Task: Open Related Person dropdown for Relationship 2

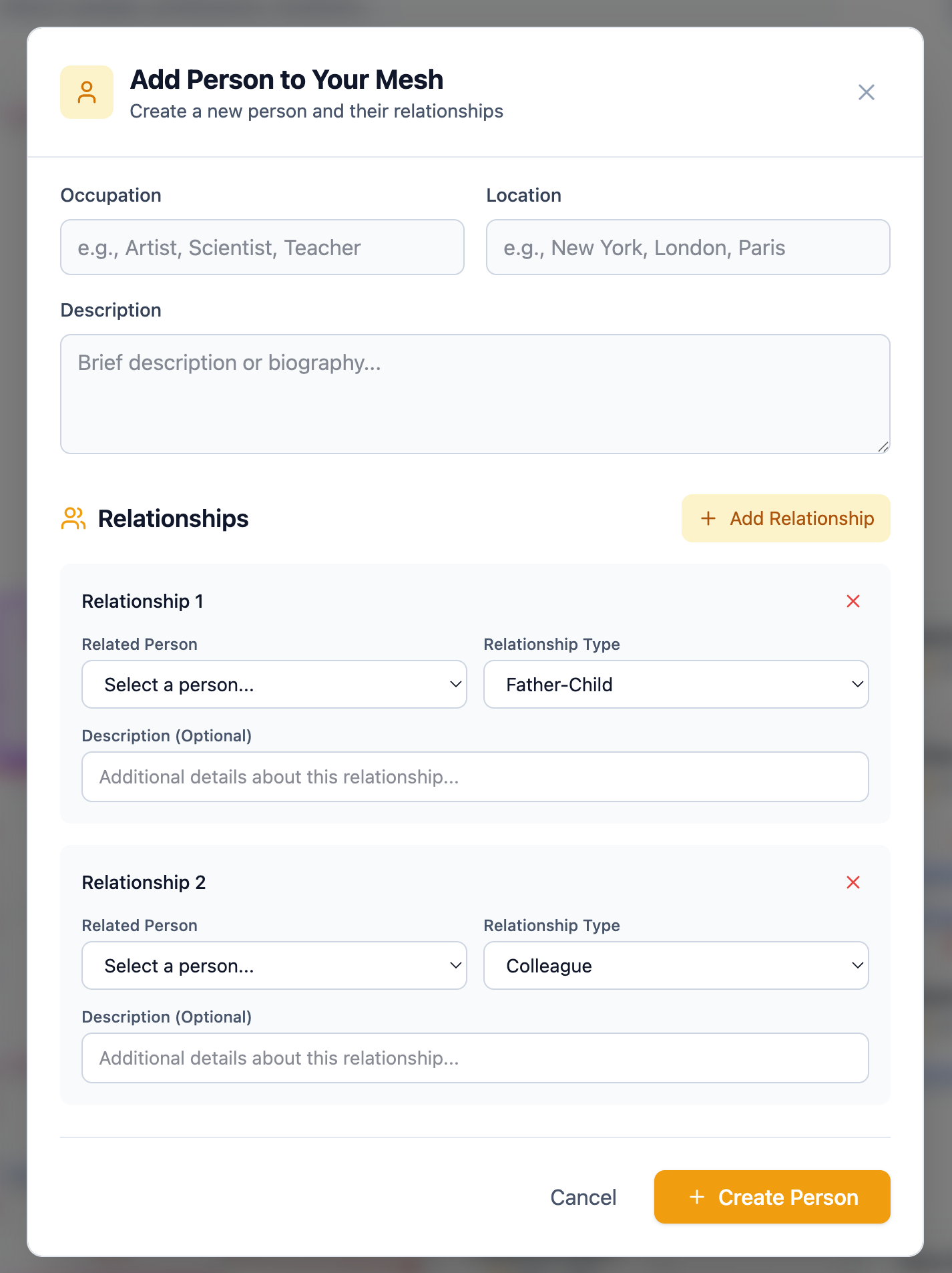Action: click(274, 966)
